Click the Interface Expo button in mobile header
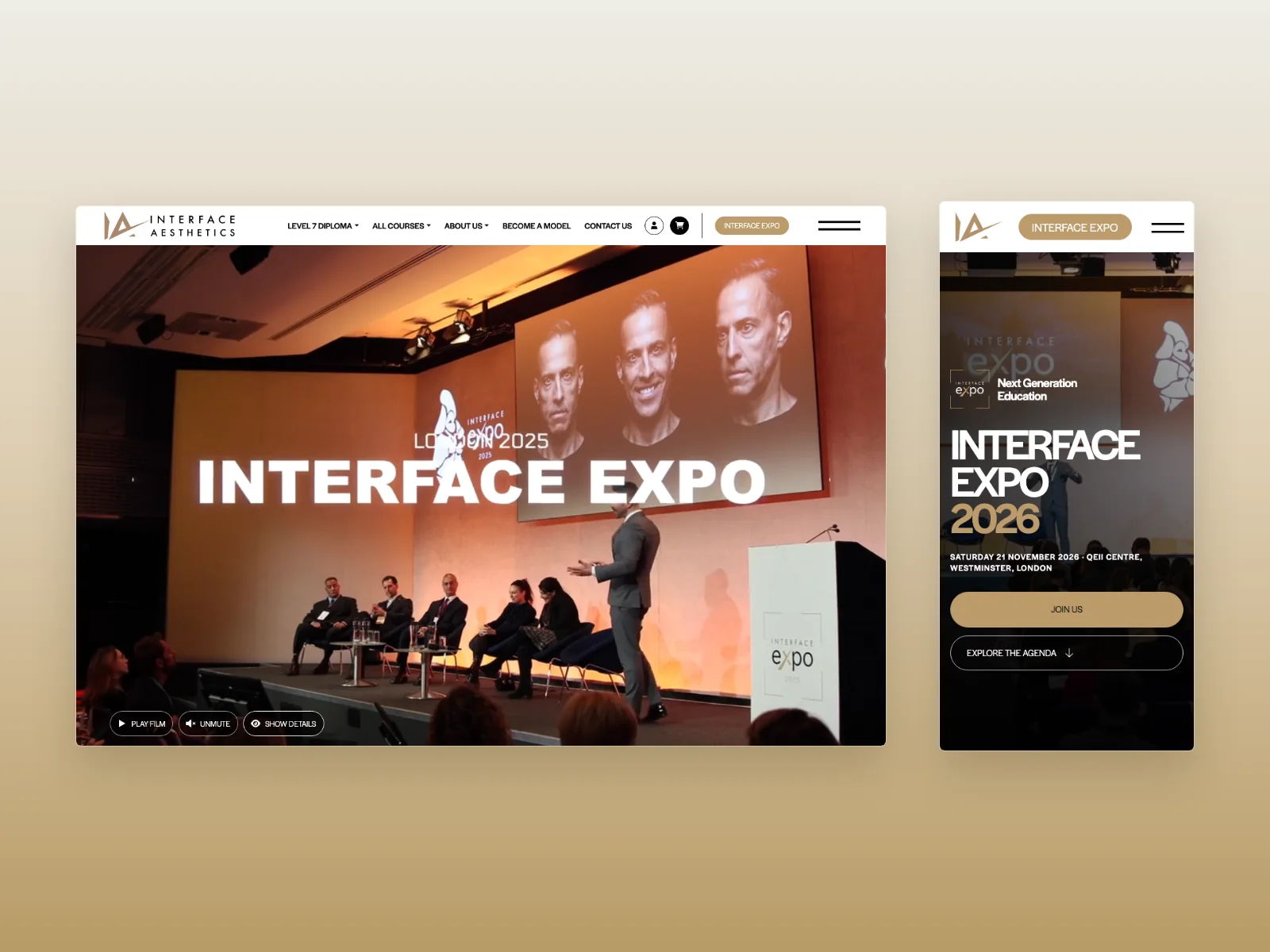 click(1075, 227)
